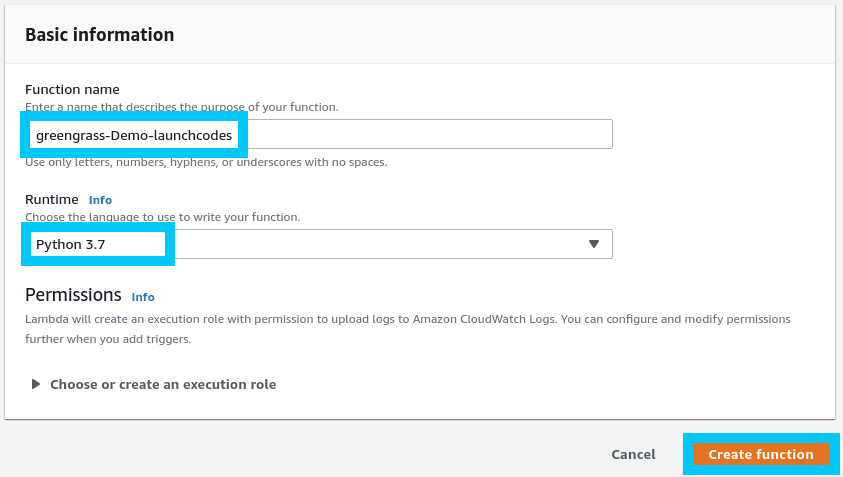Click the runtime dropdown arrow icon
Image resolution: width=843 pixels, height=477 pixels.
click(593, 244)
